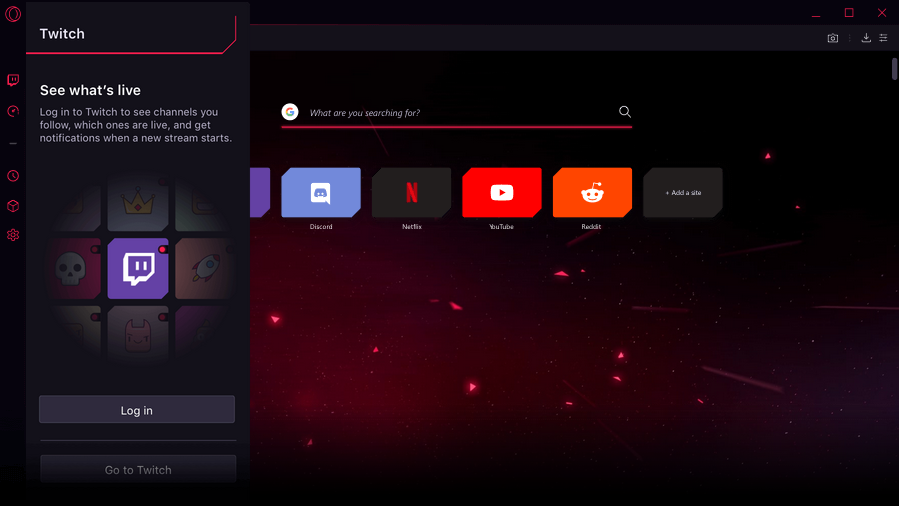The image size is (899, 506).
Task: Open the Netflix speed dial tile
Action: (x=412, y=193)
